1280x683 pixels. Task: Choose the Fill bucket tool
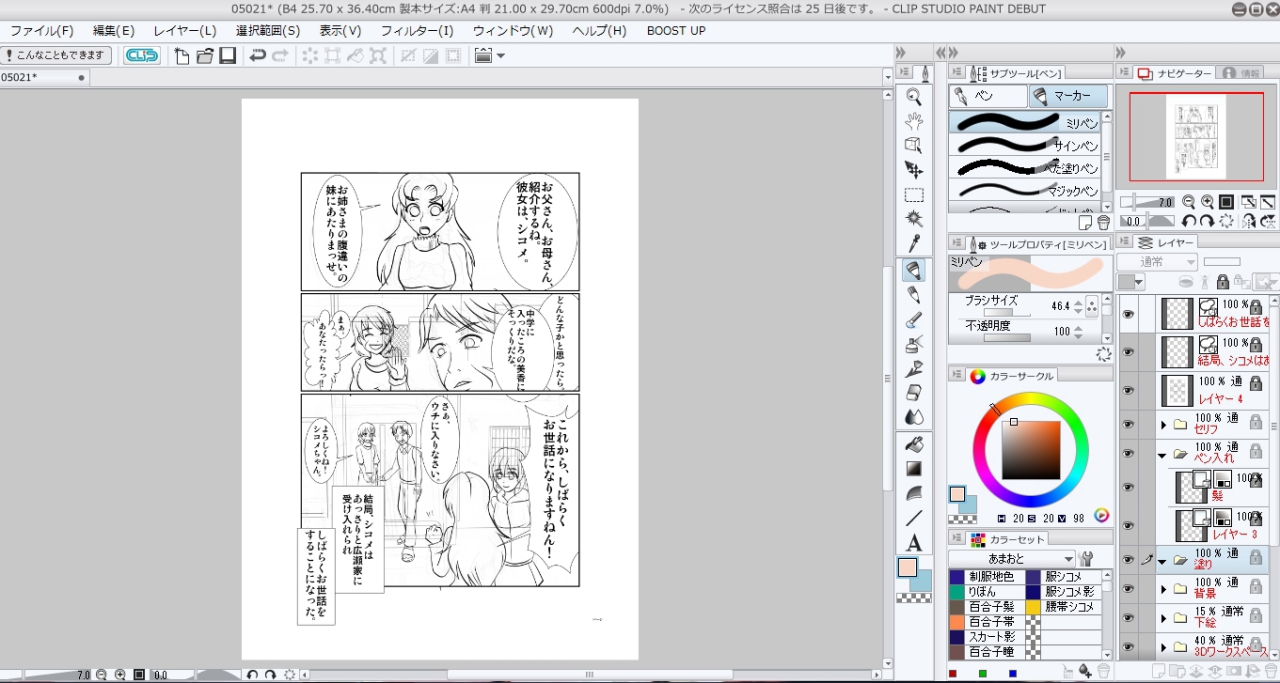click(913, 443)
